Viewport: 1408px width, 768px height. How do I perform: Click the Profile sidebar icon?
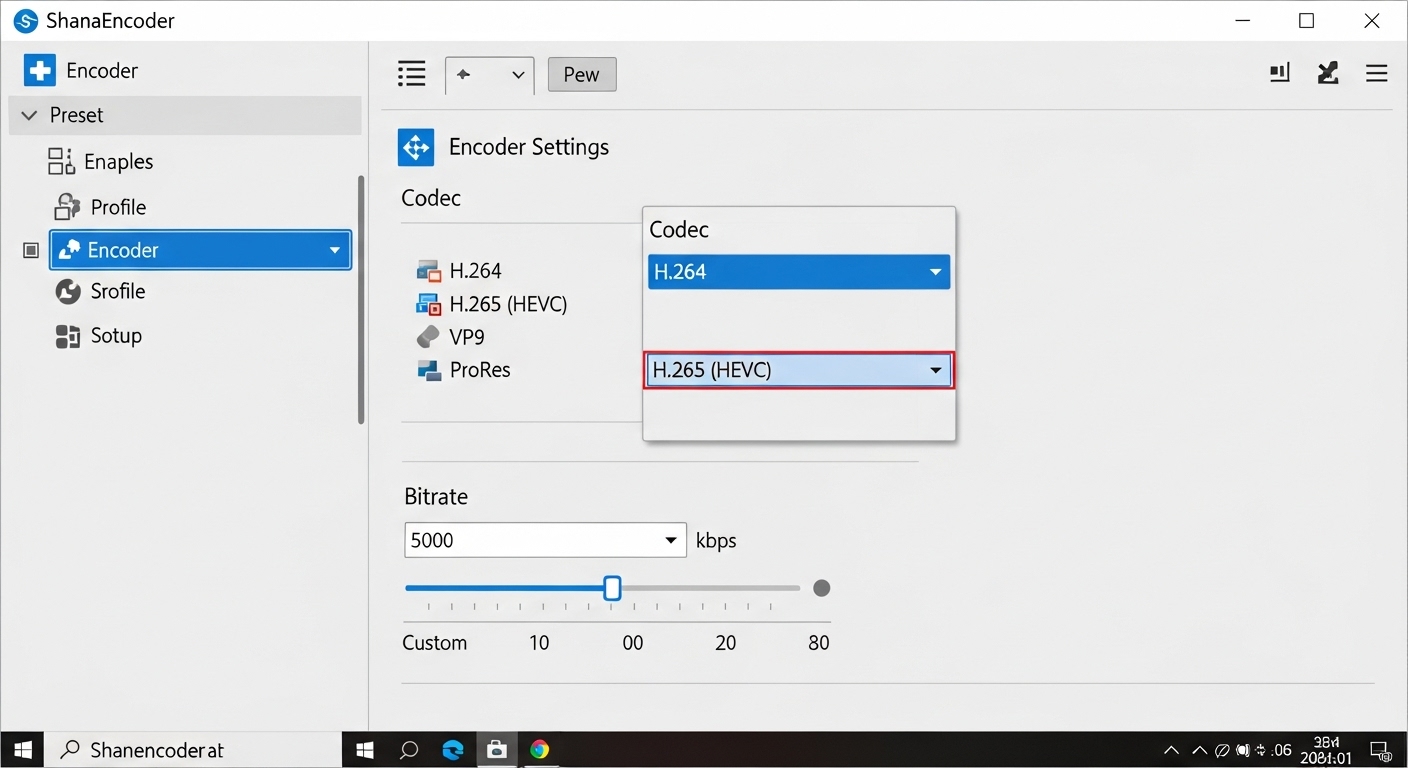[67, 206]
